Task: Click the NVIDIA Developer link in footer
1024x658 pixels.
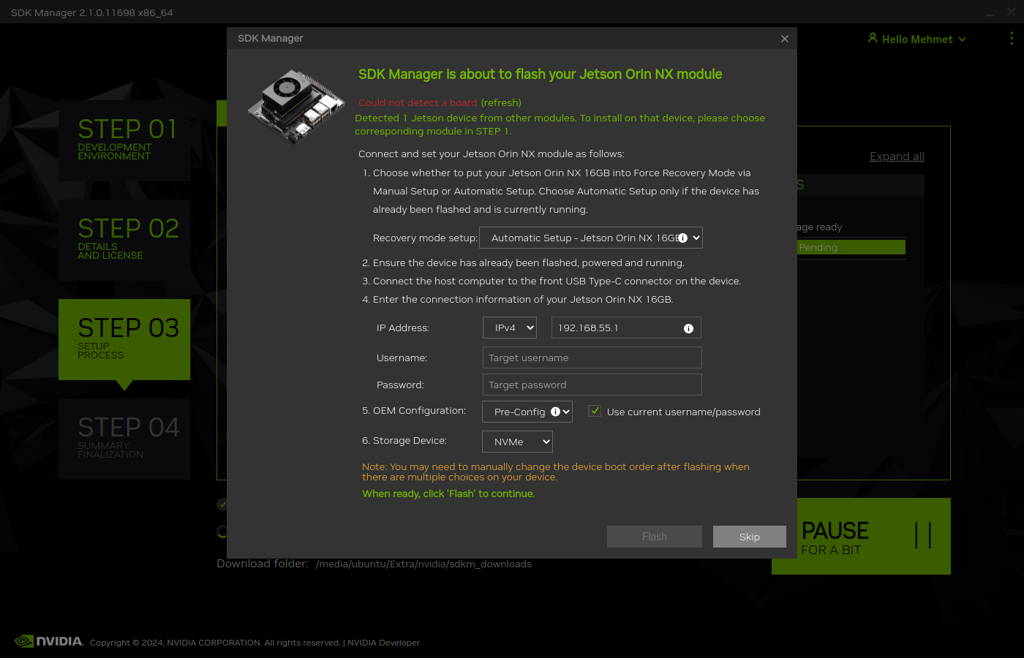Action: 383,643
